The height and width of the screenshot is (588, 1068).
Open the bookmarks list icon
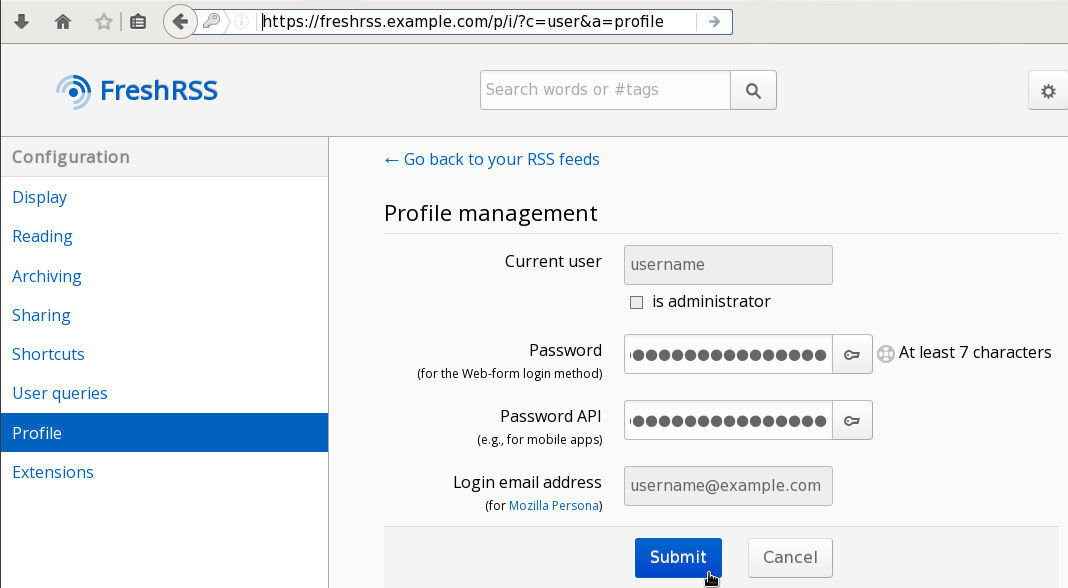(138, 21)
